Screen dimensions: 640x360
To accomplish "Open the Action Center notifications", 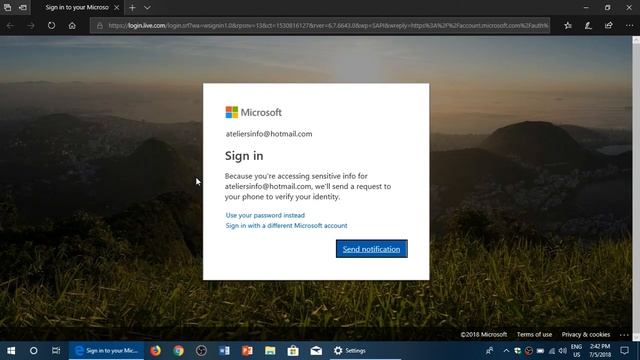I will [x=624, y=351].
